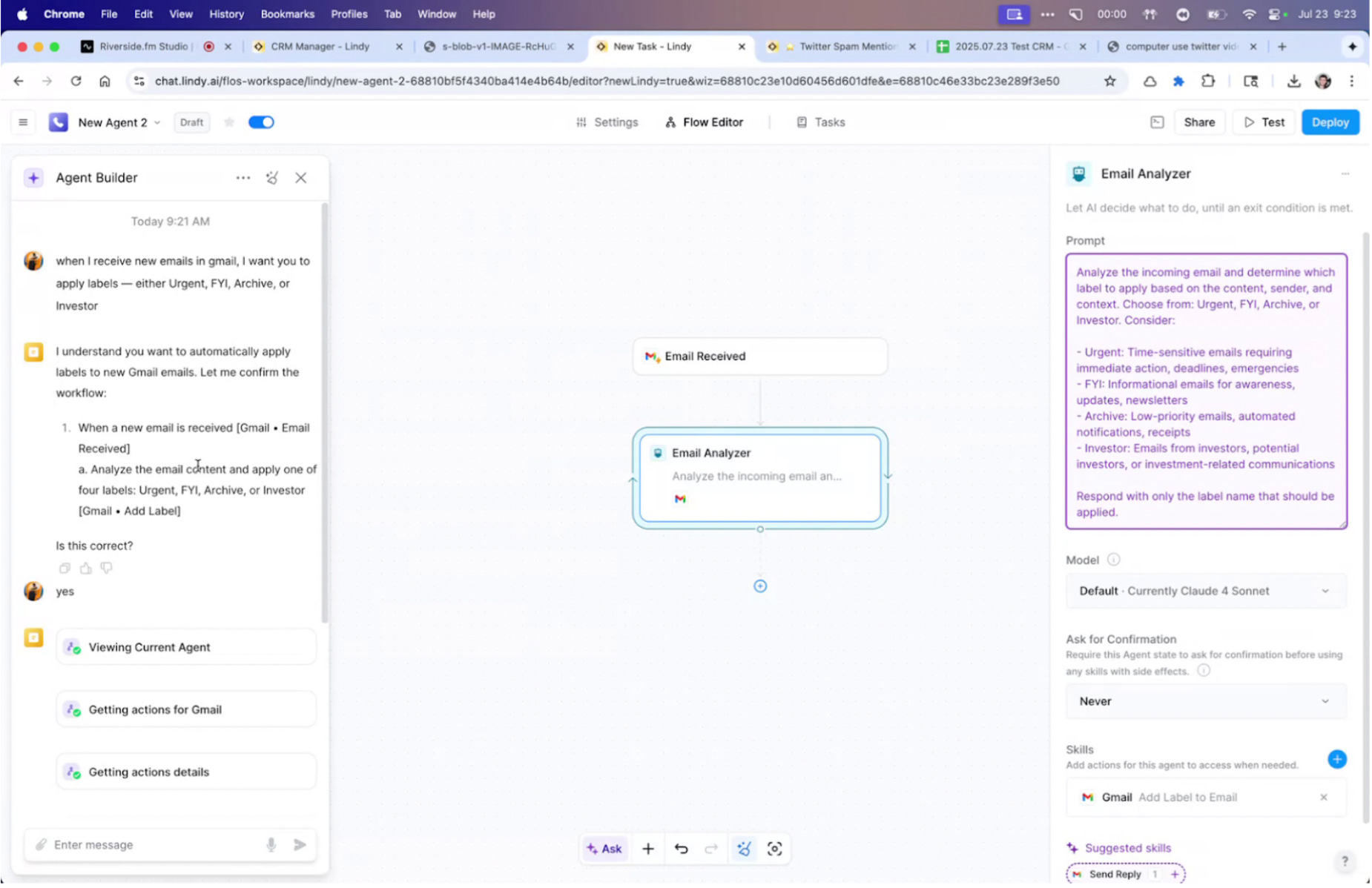Select the Email Analyzer node on canvas
This screenshot has height=888, width=1372.
click(760, 478)
